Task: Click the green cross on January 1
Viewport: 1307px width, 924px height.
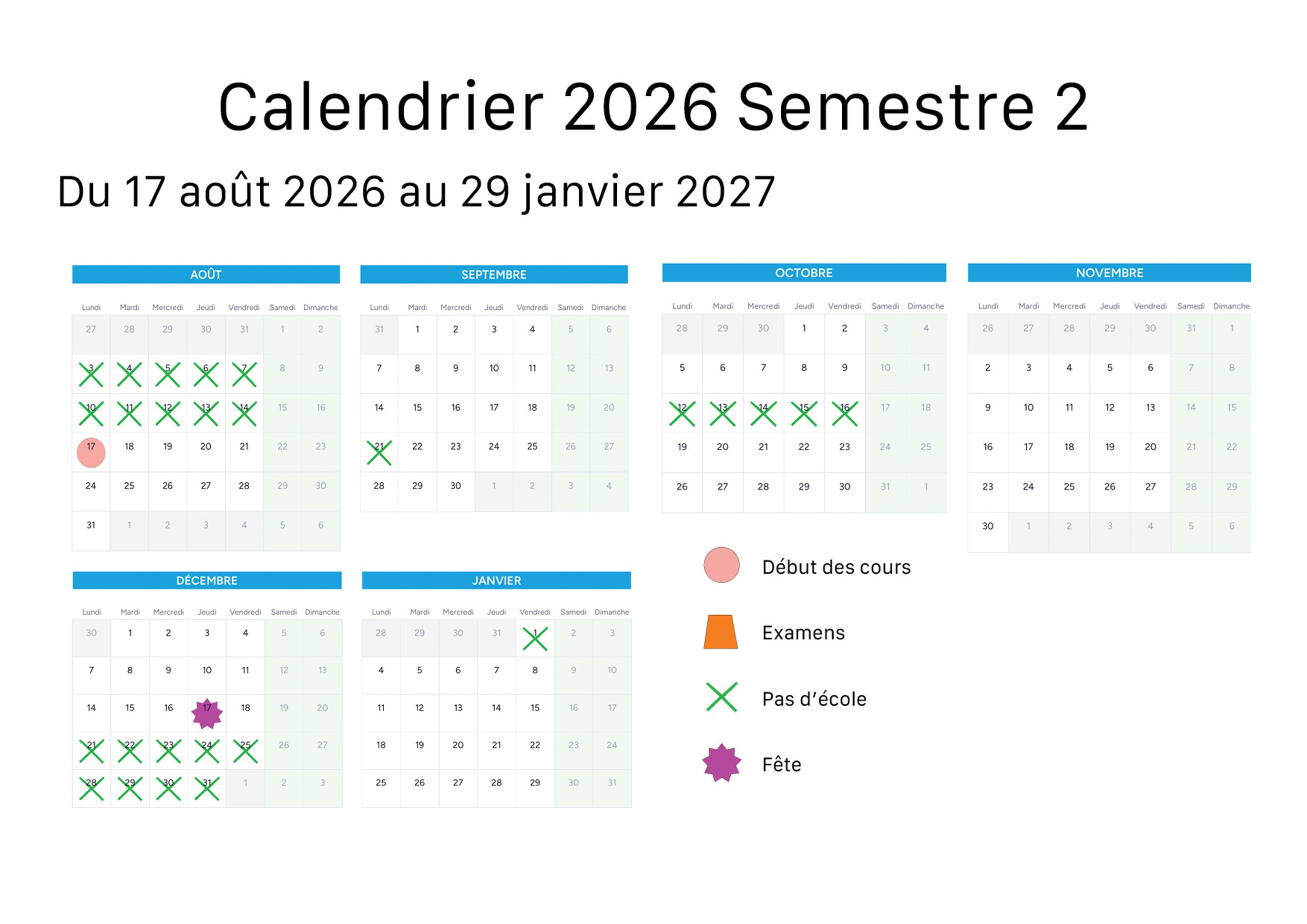Action: [x=535, y=639]
